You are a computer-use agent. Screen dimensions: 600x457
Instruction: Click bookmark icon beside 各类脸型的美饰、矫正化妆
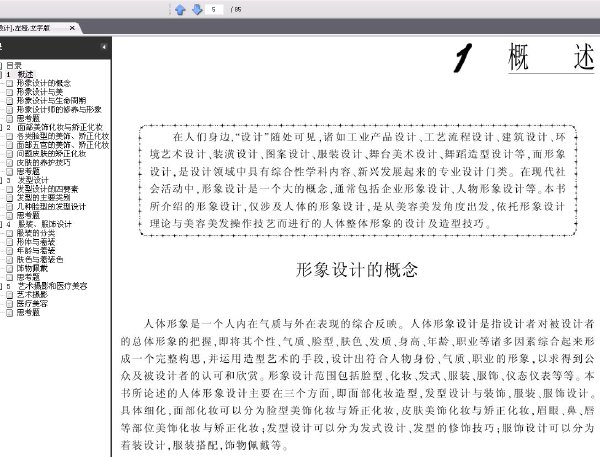pos(10,136)
